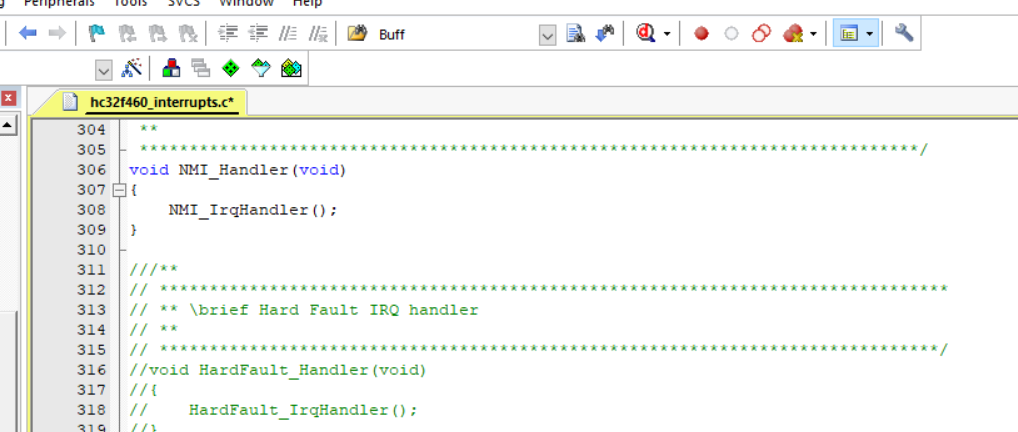Navigate backwards with the blue left arrow
The image size is (1018, 432).
click(27, 33)
